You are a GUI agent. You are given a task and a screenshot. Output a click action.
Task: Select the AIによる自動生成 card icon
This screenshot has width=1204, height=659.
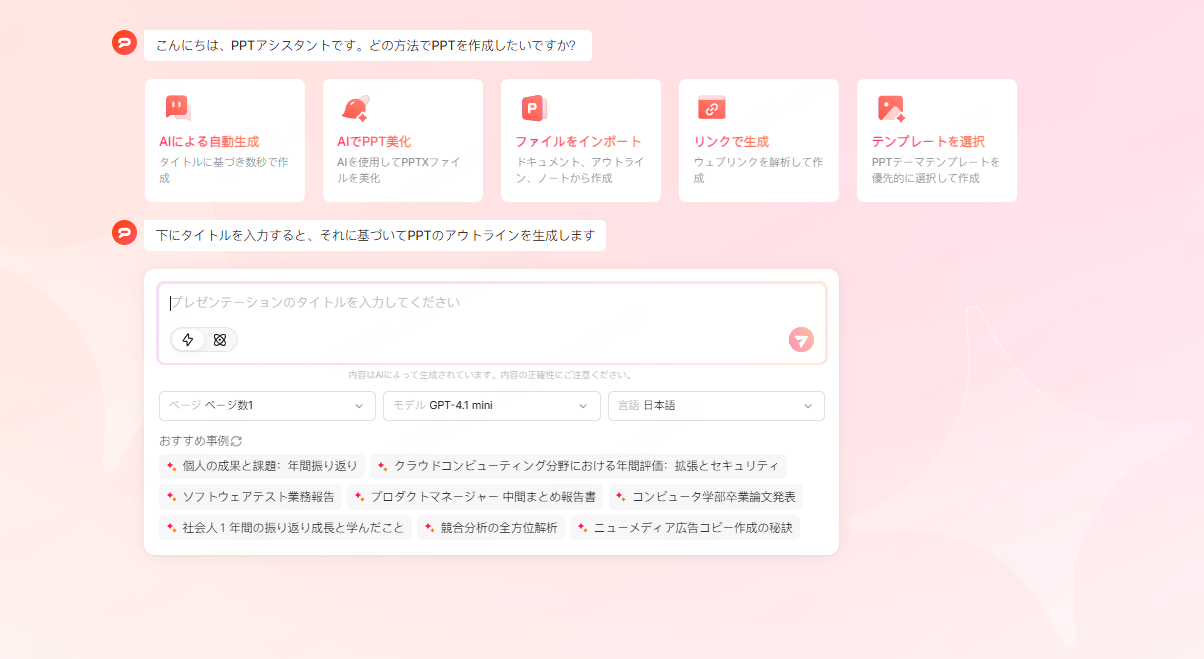177,105
